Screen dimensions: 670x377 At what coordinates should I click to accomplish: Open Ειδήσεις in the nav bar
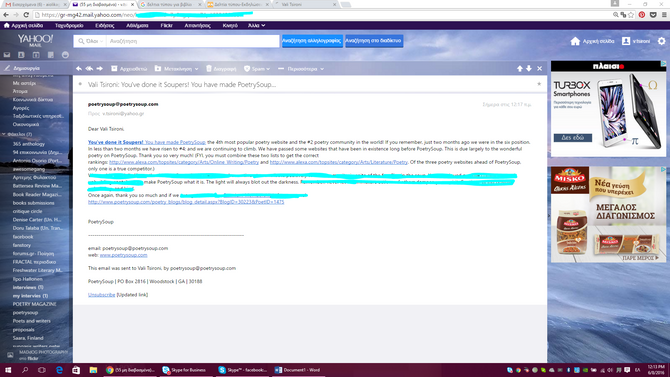coord(105,26)
